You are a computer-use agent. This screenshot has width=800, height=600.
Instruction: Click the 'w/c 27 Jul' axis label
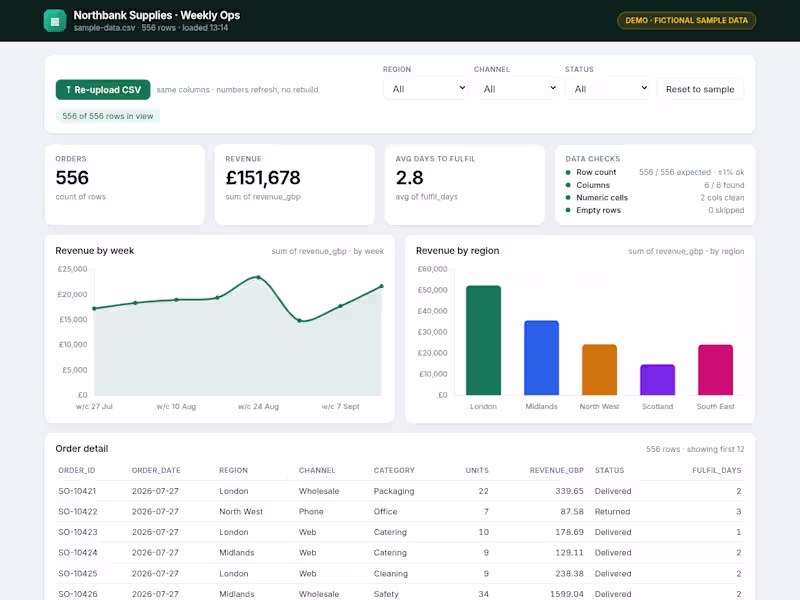tap(94, 407)
